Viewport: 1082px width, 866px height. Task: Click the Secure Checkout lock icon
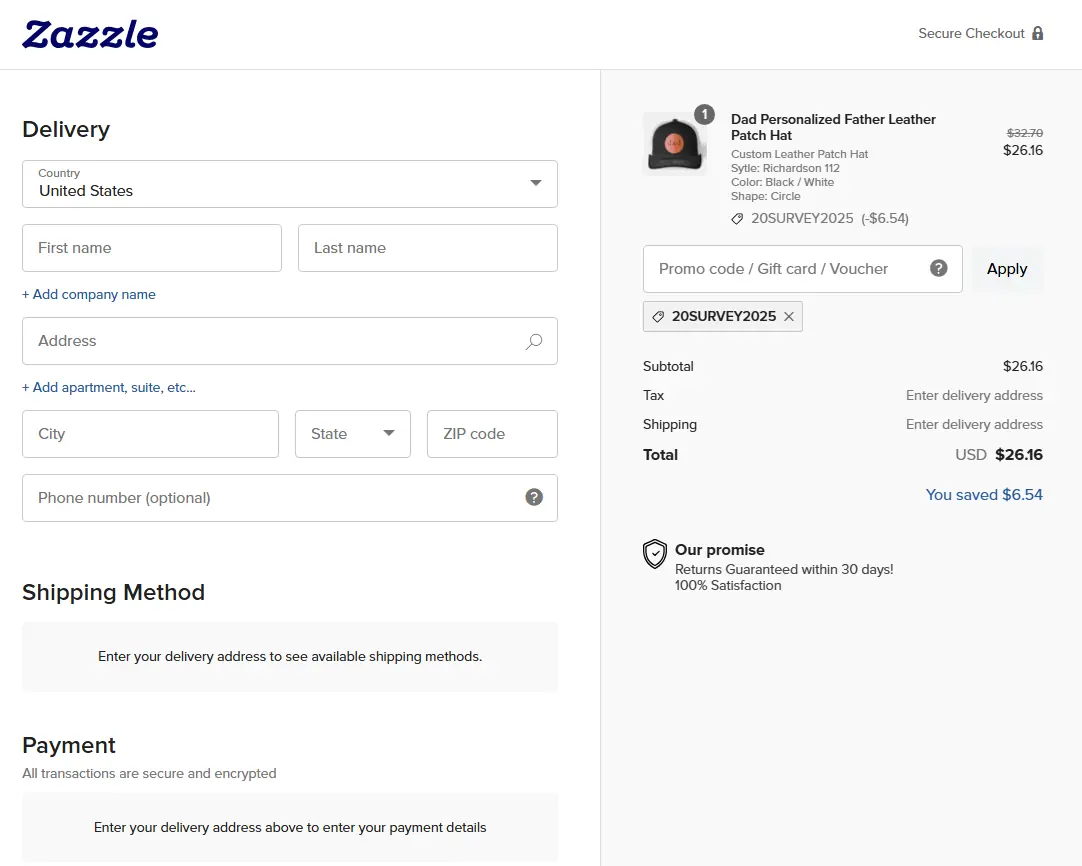click(1037, 33)
